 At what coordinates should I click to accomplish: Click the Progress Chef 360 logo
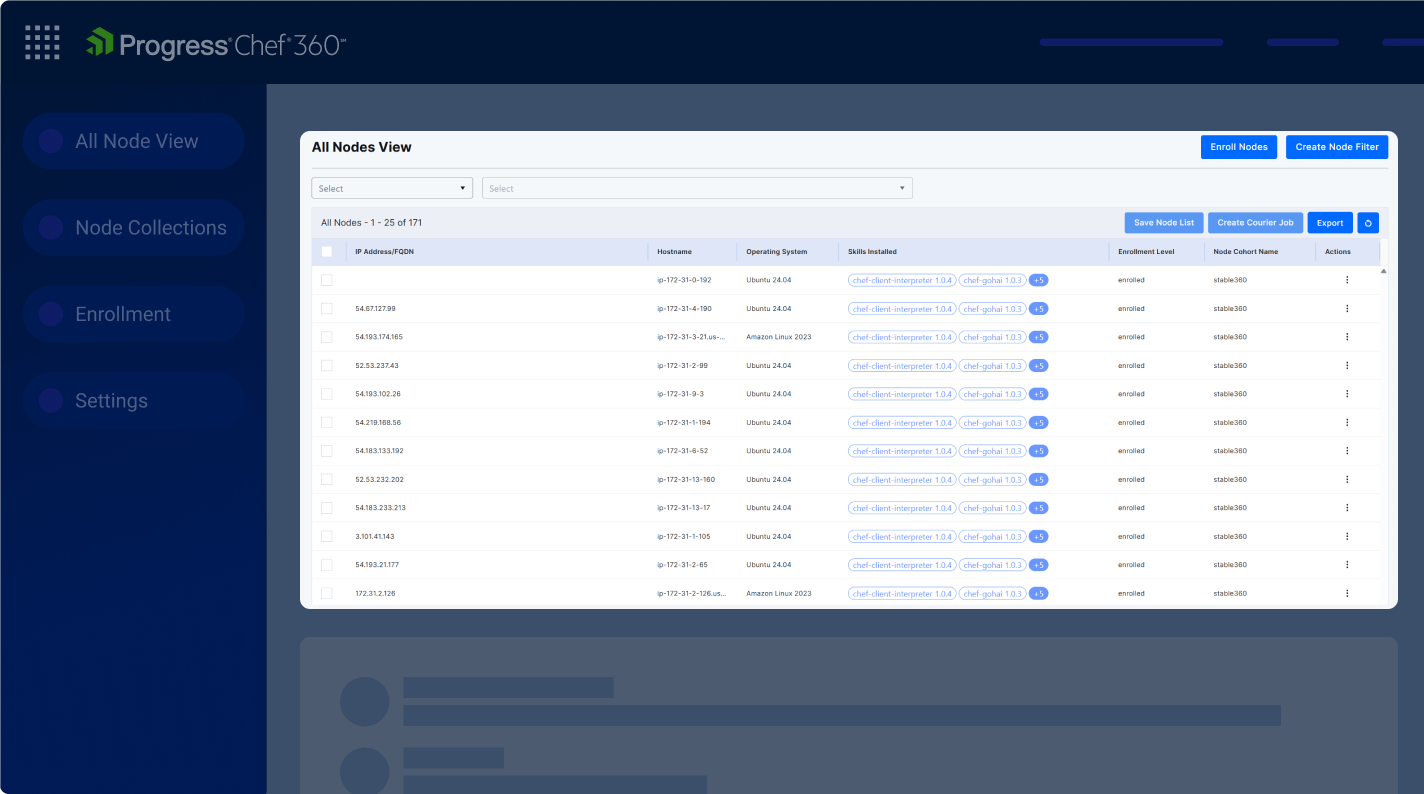215,42
